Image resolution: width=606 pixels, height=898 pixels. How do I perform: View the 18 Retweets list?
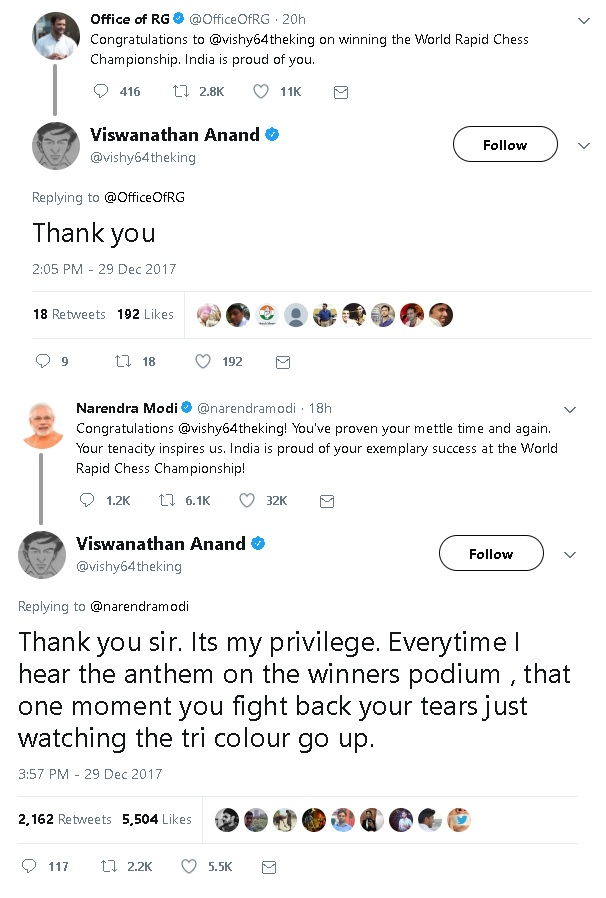pyautogui.click(x=68, y=314)
